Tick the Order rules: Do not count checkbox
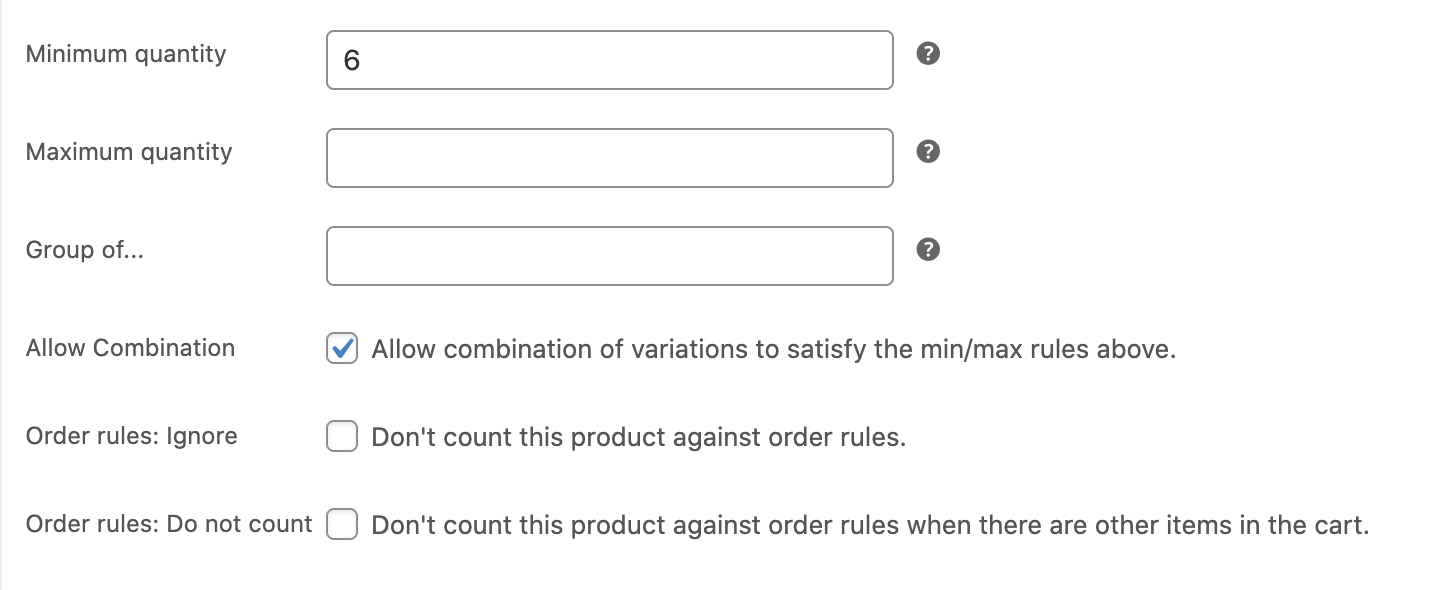The image size is (1434, 590). (342, 525)
